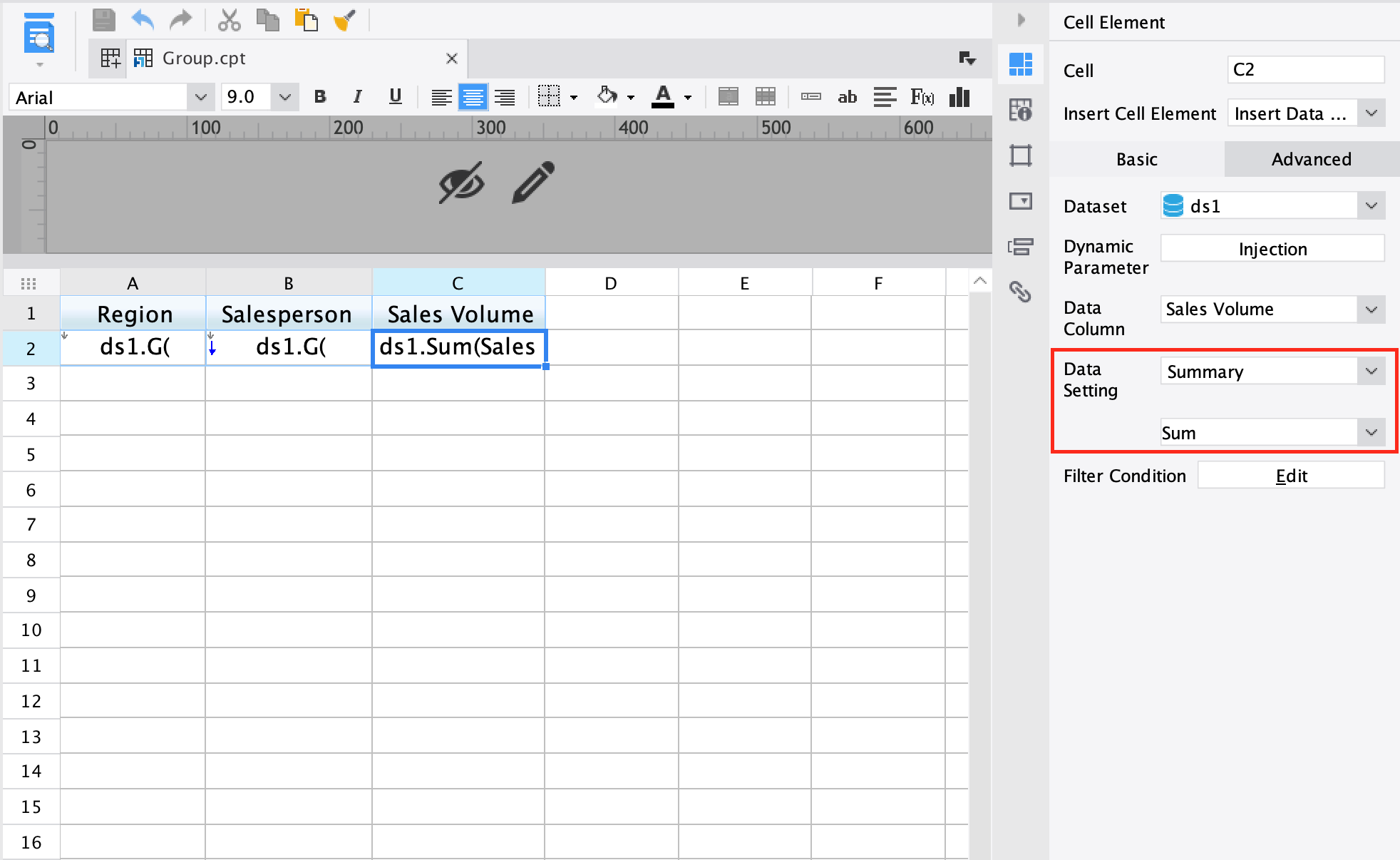Select the Group.cpt file tab
1400x860 pixels.
click(x=204, y=58)
